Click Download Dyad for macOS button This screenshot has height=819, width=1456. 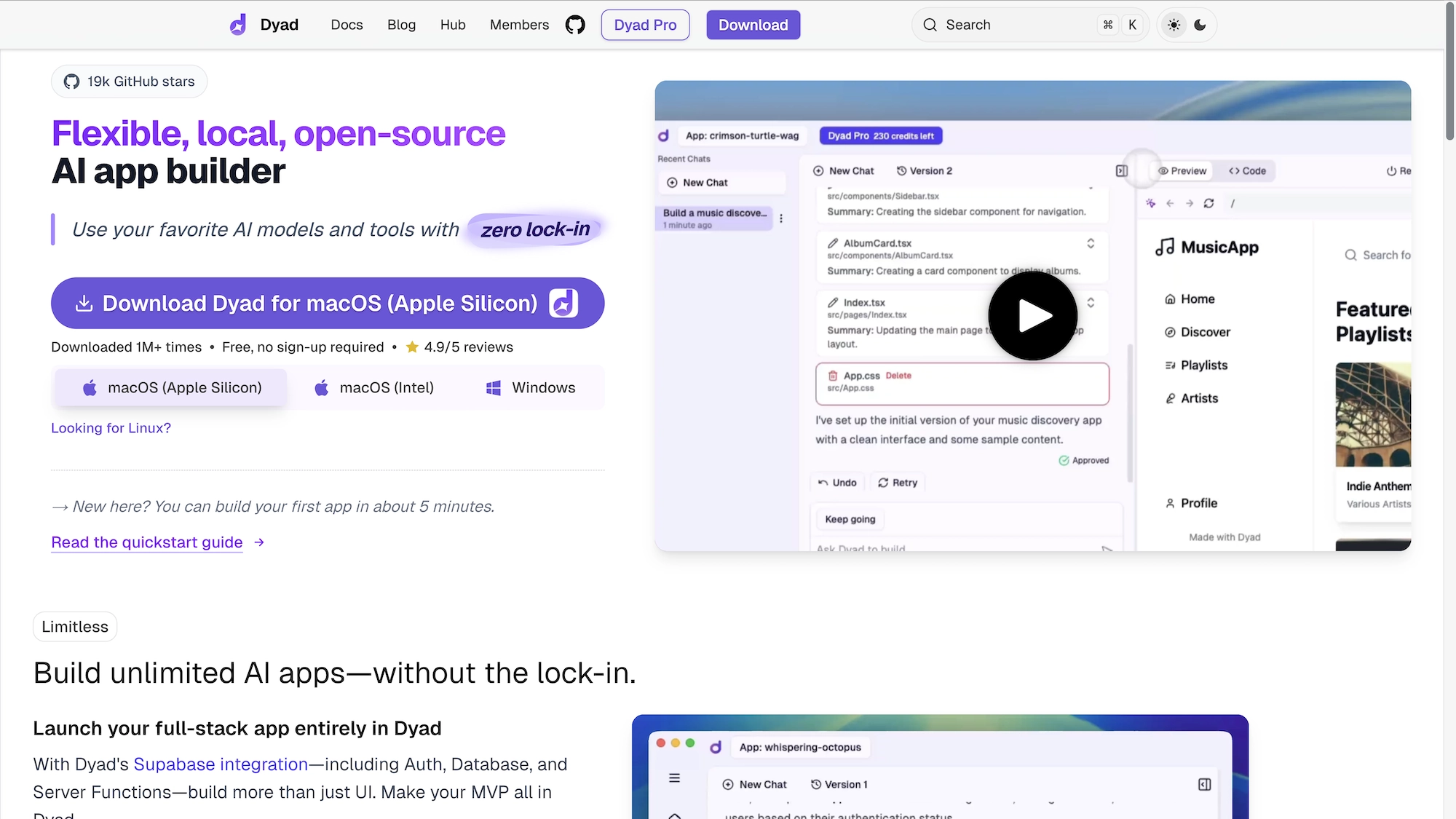point(328,303)
